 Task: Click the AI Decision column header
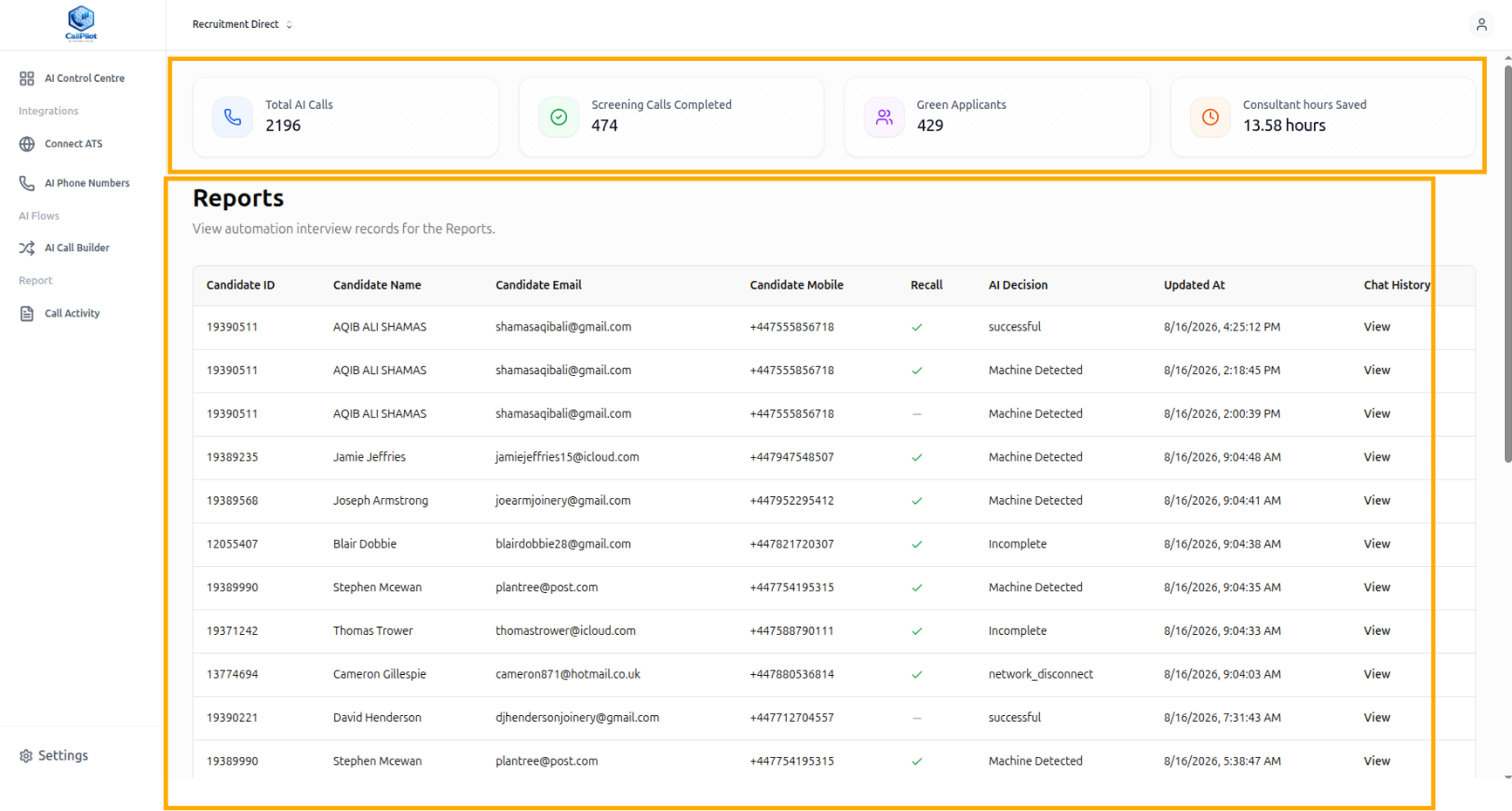[x=1017, y=285]
